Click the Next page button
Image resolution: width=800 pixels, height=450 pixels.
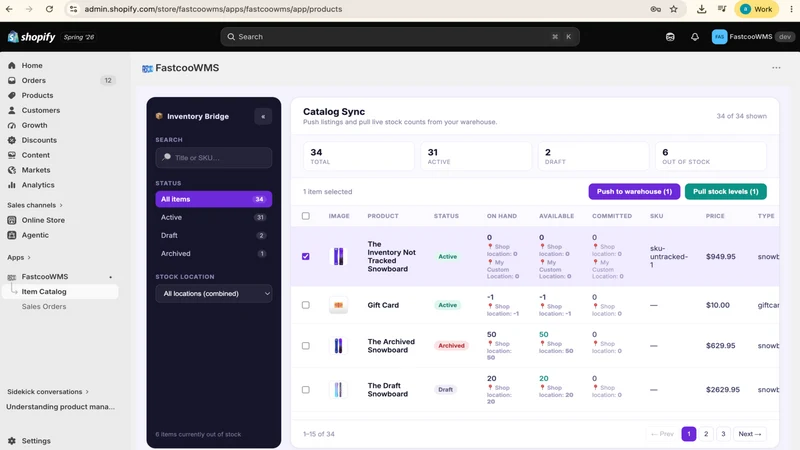pyautogui.click(x=749, y=434)
